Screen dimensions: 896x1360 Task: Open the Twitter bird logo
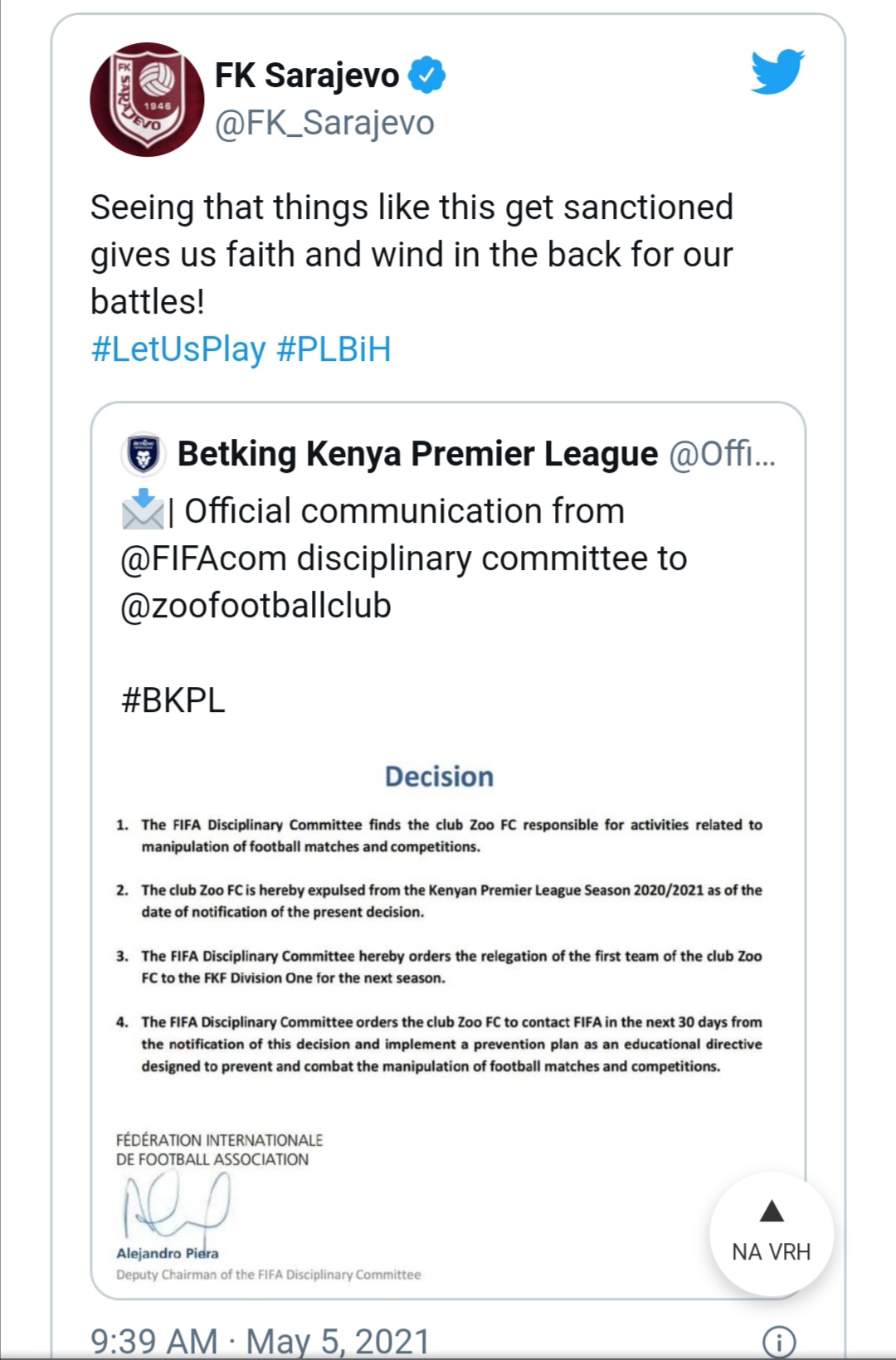pyautogui.click(x=777, y=72)
